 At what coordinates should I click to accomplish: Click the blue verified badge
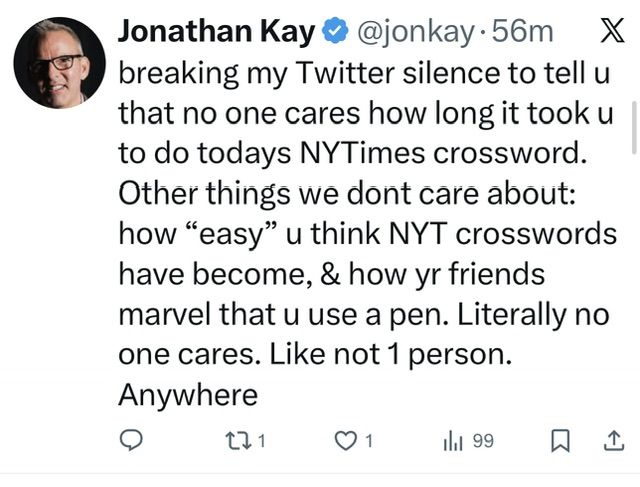[x=333, y=32]
